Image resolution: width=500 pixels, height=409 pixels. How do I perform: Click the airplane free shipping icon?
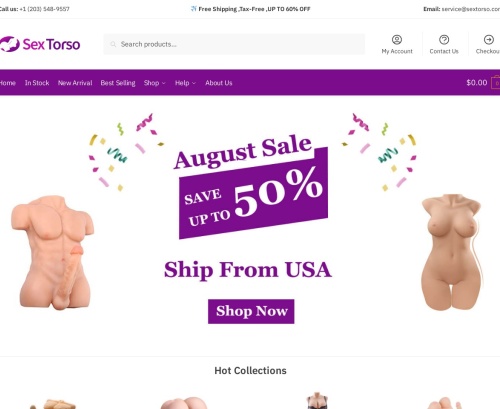[194, 9]
